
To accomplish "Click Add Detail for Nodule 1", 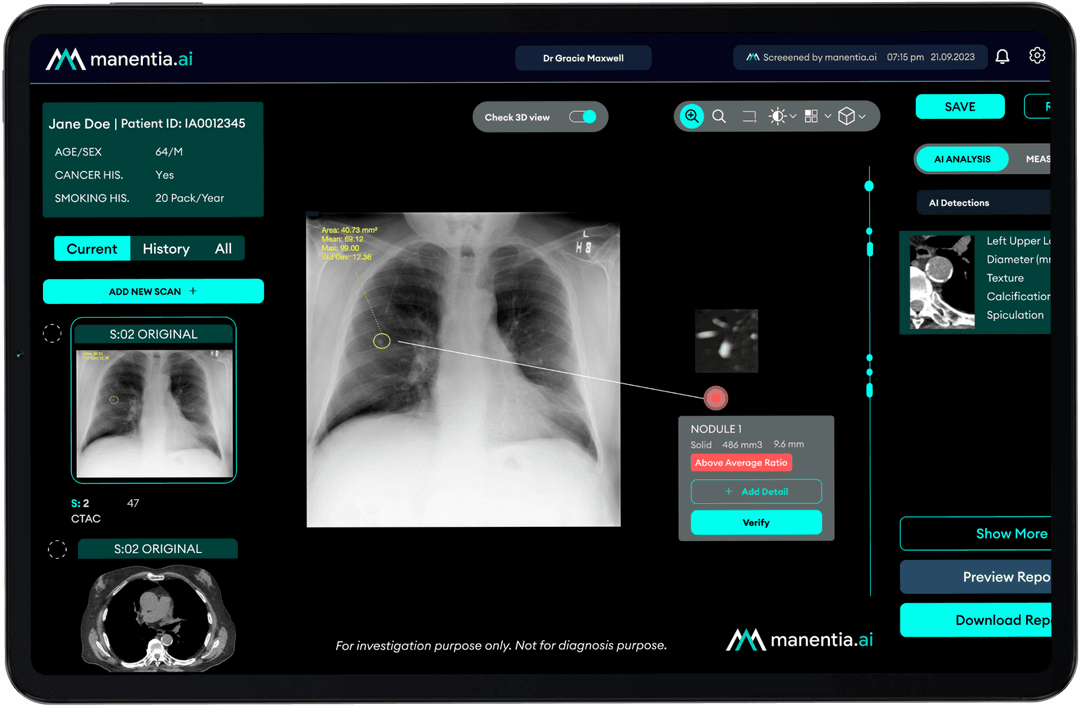I will click(756, 491).
